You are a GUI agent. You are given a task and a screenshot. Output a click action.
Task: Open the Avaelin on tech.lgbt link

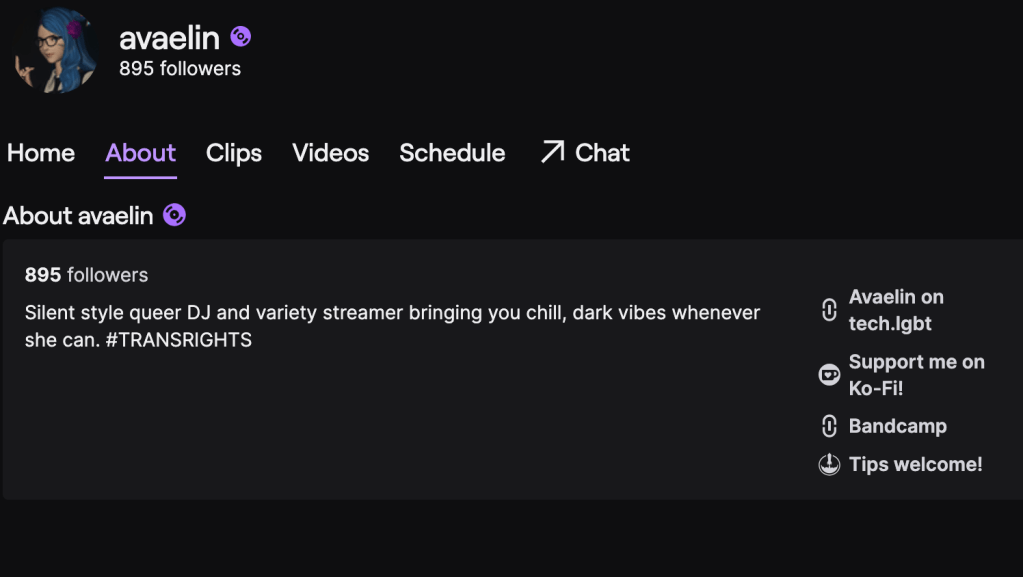click(896, 310)
